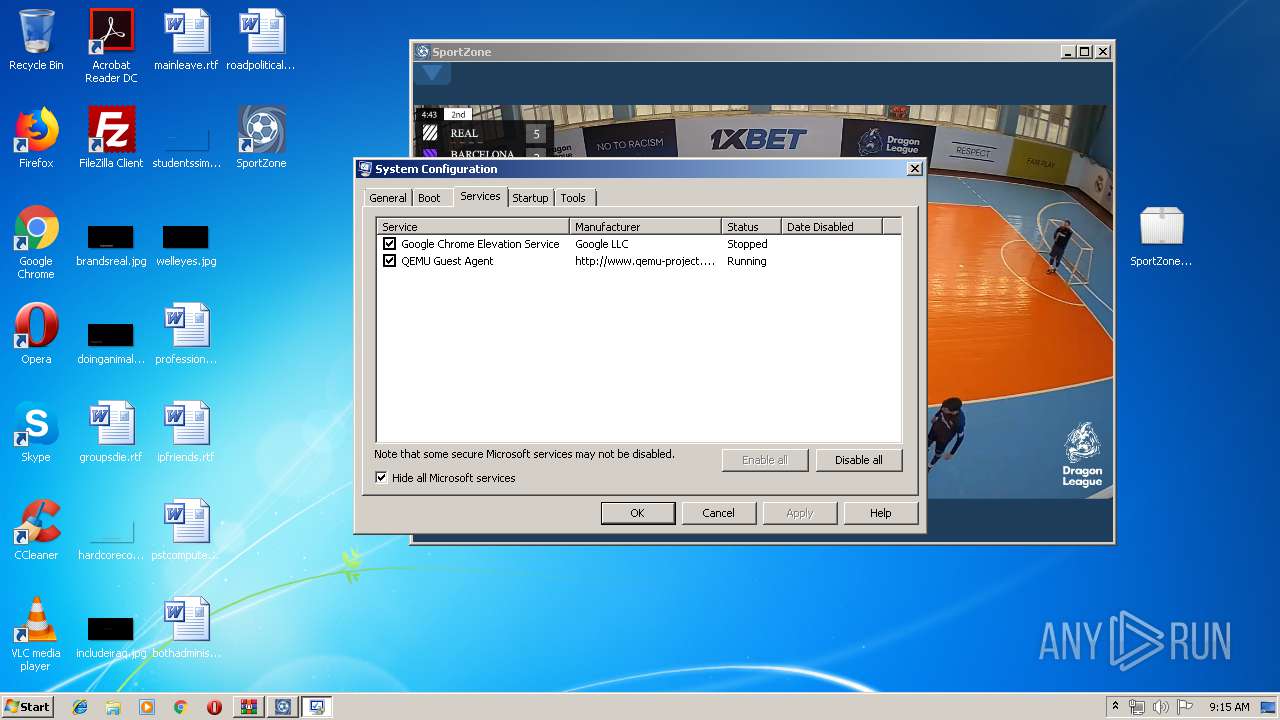Select brandsreal.jpg on desktop

pos(111,245)
